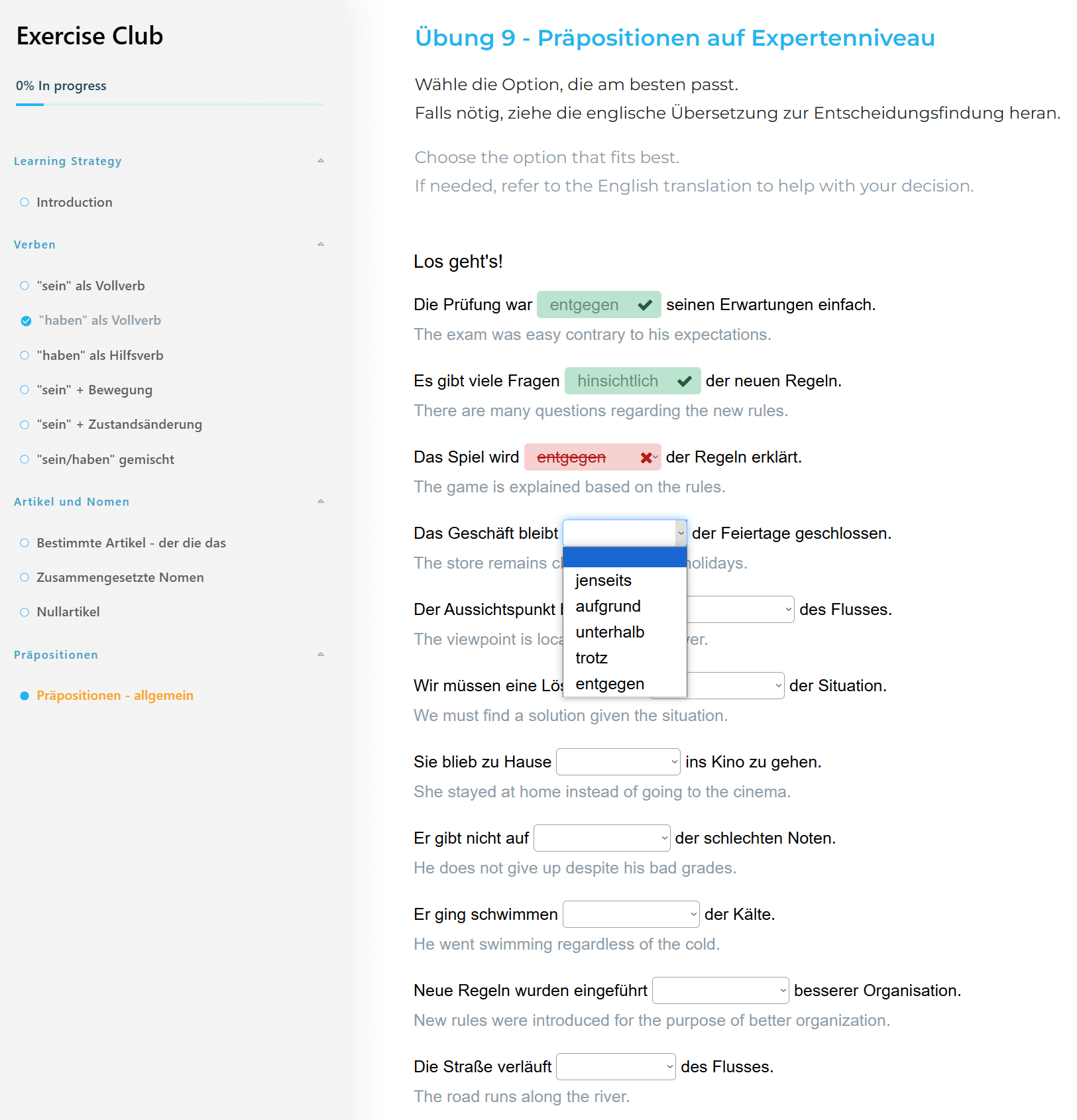This screenshot has height=1120, width=1077.
Task: Click circle marker beside Nullartikel
Action: point(25,612)
